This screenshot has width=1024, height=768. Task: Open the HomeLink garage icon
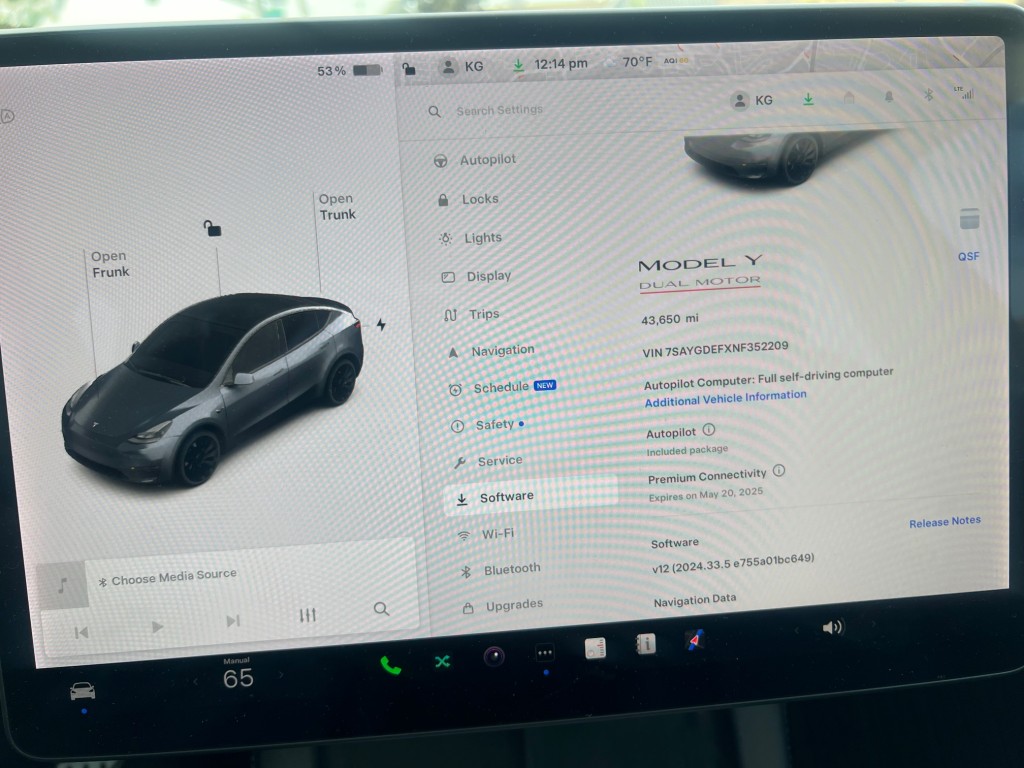point(849,97)
